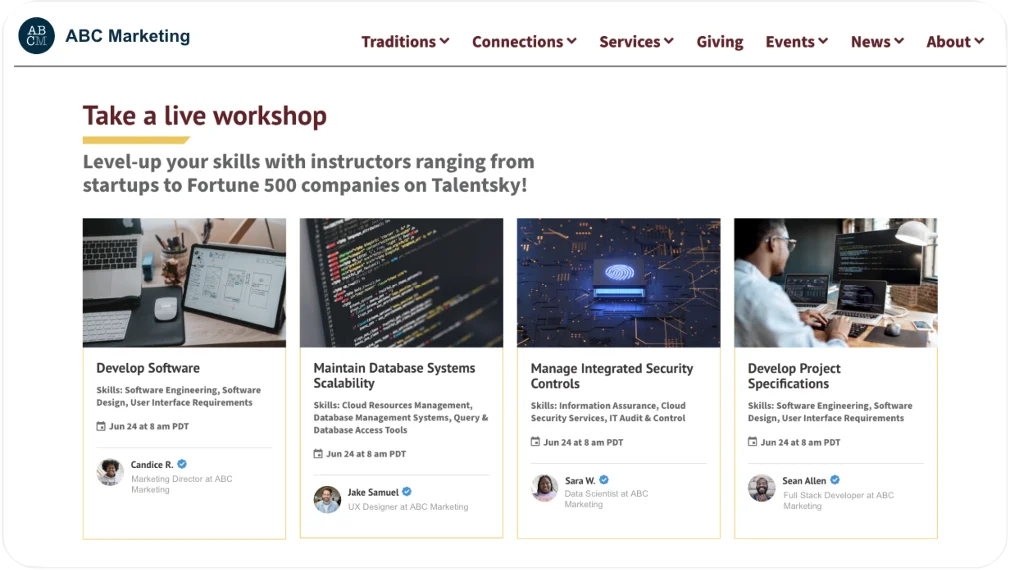This screenshot has height=570, width=1010.
Task: Expand the Traditions dropdown menu
Action: tap(405, 41)
